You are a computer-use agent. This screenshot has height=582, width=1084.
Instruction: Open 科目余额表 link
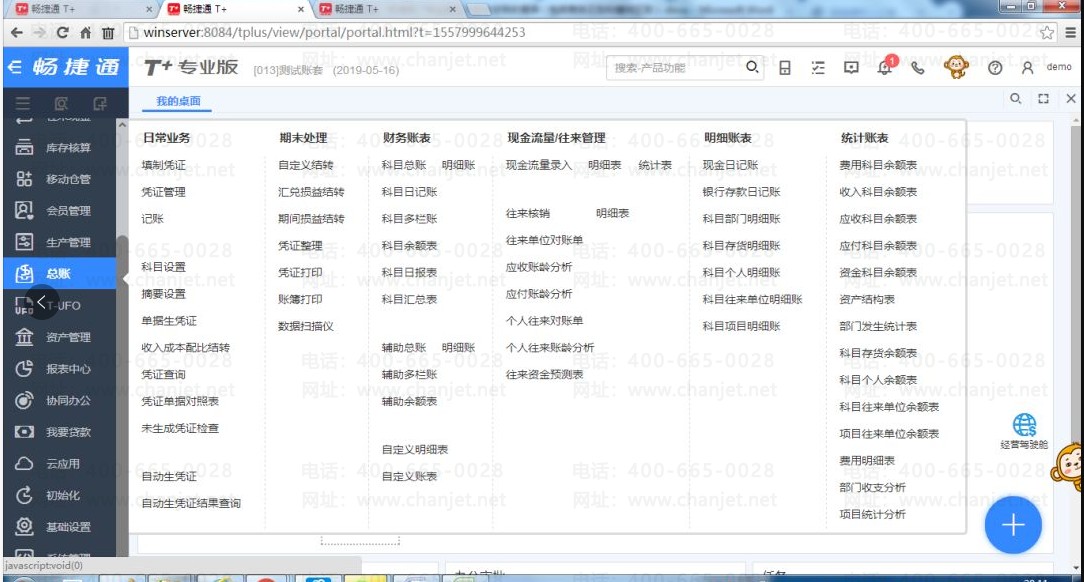[x=409, y=246]
